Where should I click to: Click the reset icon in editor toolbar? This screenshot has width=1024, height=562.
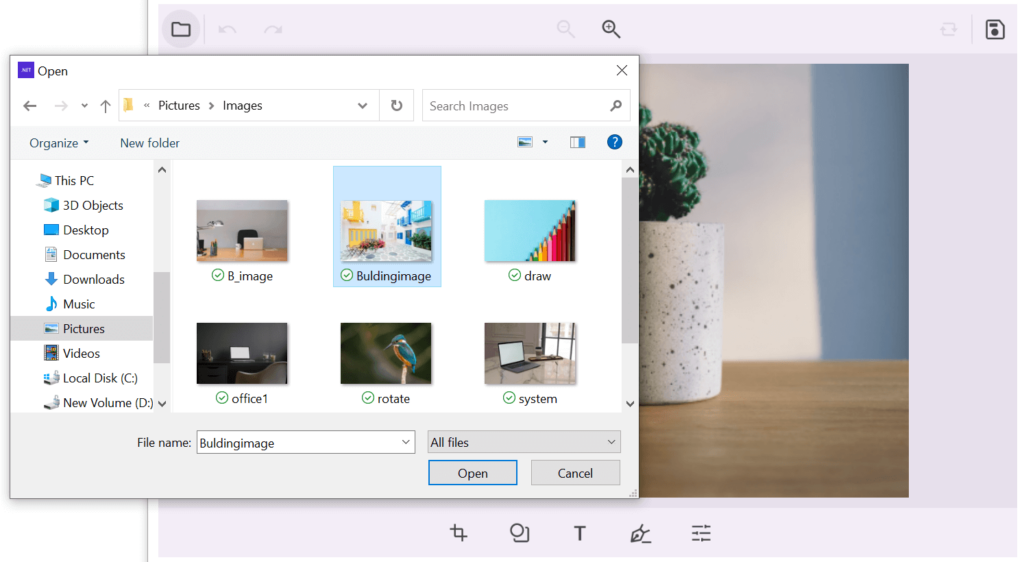(x=948, y=29)
